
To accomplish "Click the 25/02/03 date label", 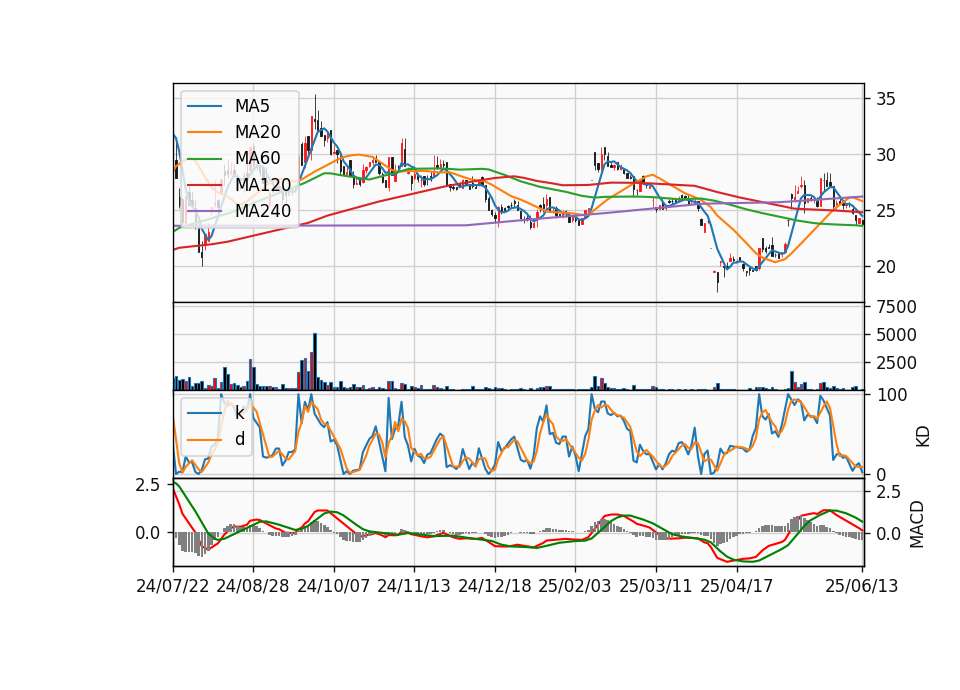I will click(575, 586).
